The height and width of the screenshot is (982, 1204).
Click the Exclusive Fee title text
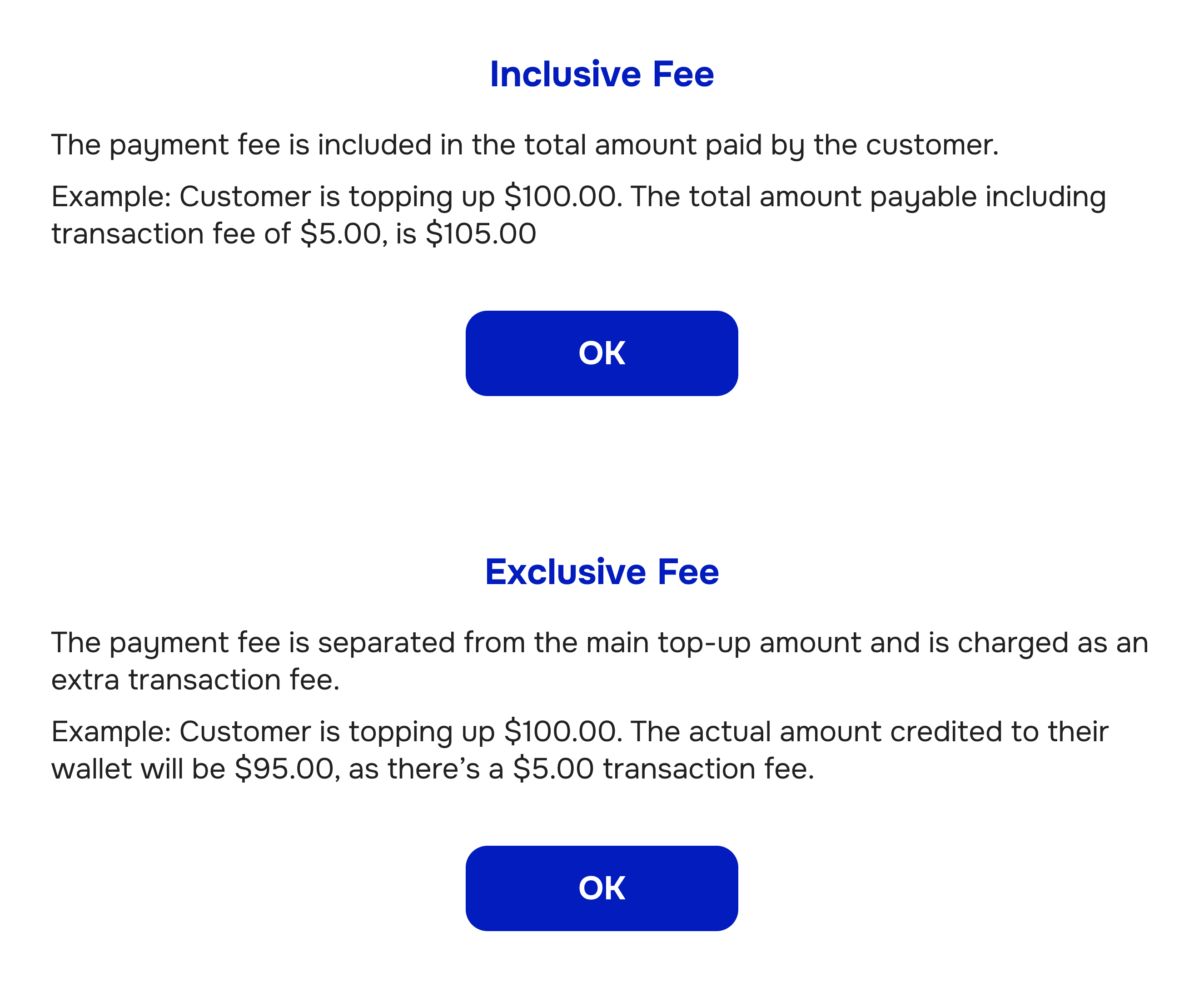click(602, 572)
